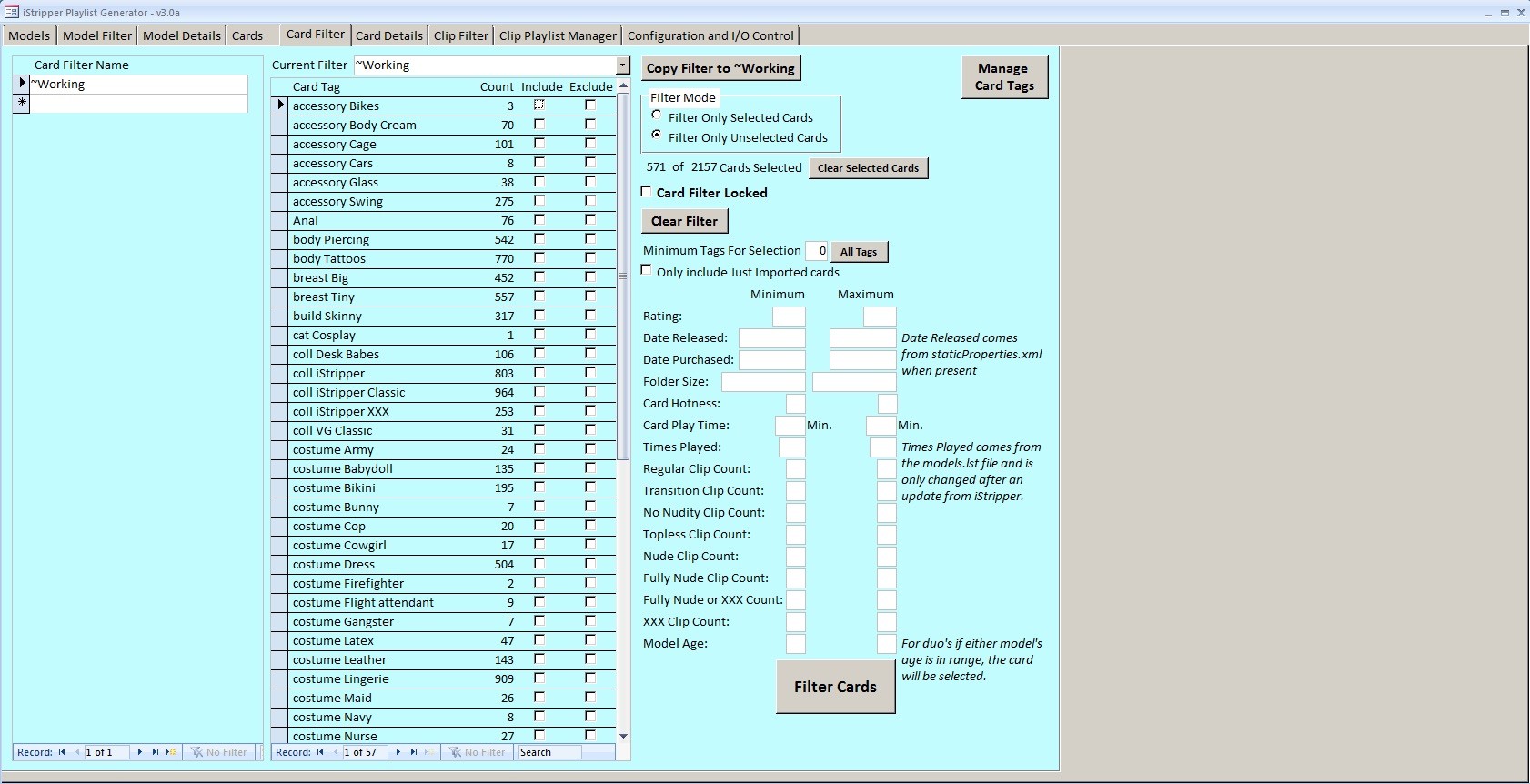Advance to next record in Card Tag list
The image size is (1530, 784).
(398, 752)
